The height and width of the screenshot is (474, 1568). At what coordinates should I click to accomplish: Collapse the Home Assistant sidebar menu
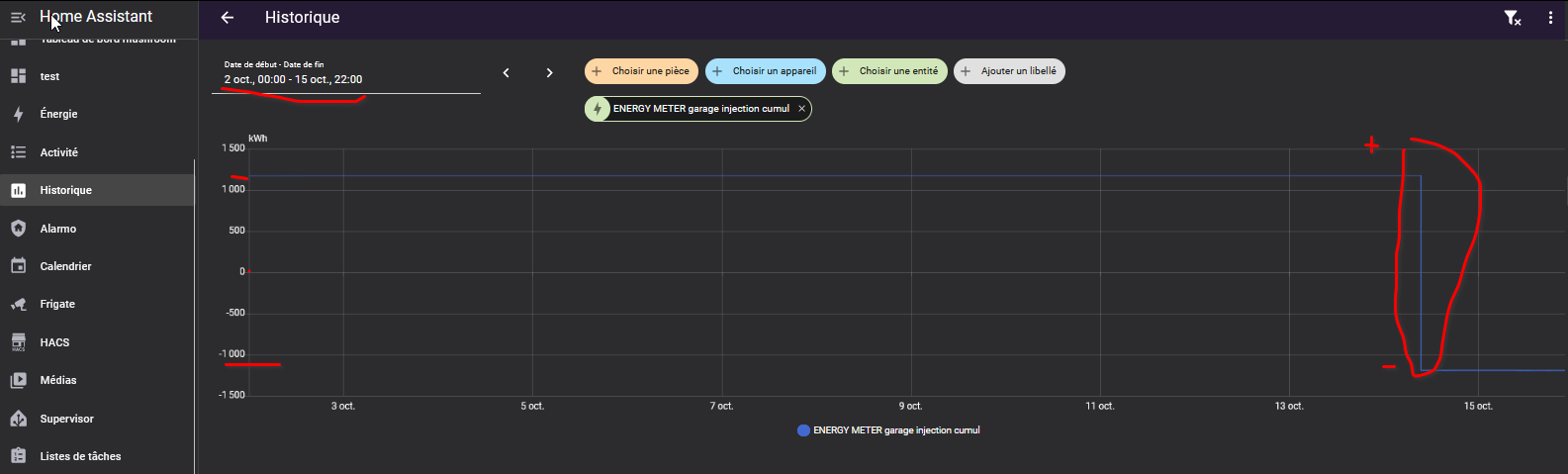click(18, 17)
